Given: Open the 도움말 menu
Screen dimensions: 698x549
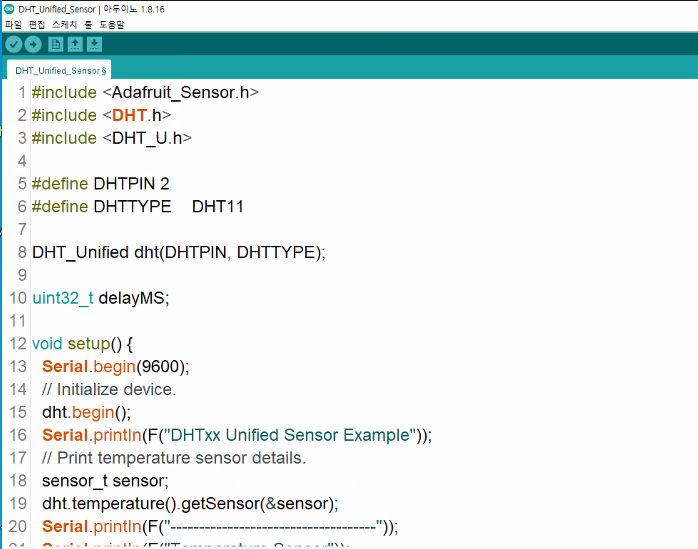Looking at the screenshot, I should 112,24.
